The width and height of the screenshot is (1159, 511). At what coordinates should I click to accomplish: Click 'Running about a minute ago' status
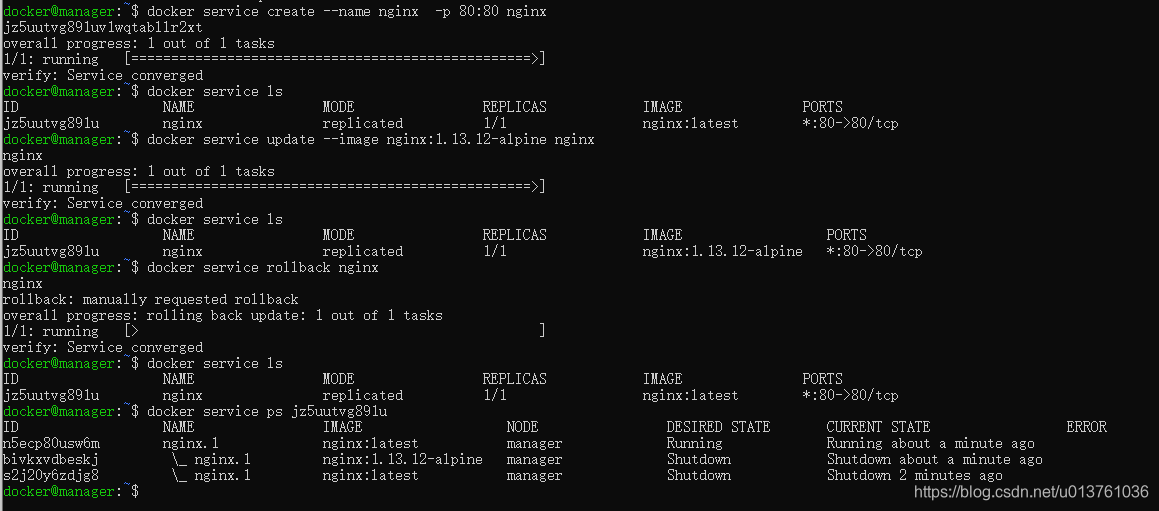pyautogui.click(x=931, y=443)
